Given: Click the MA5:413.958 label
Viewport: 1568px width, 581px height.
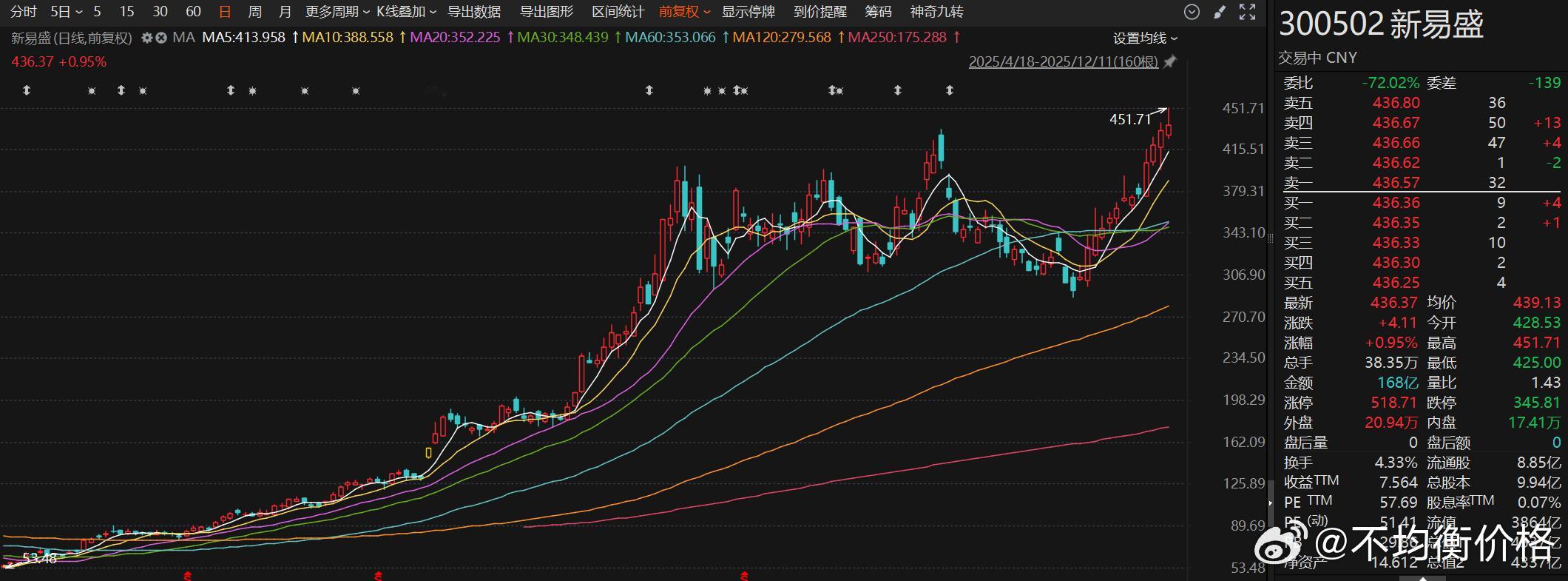Looking at the screenshot, I should point(243,37).
